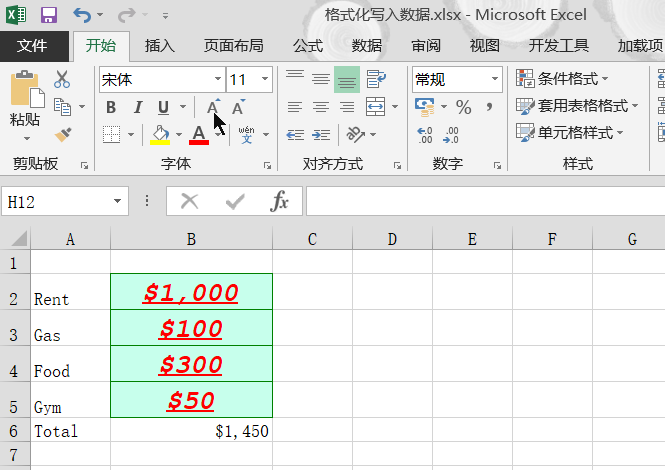This screenshot has height=470, width=665.
Task: Center text horizontally
Action: [321, 107]
